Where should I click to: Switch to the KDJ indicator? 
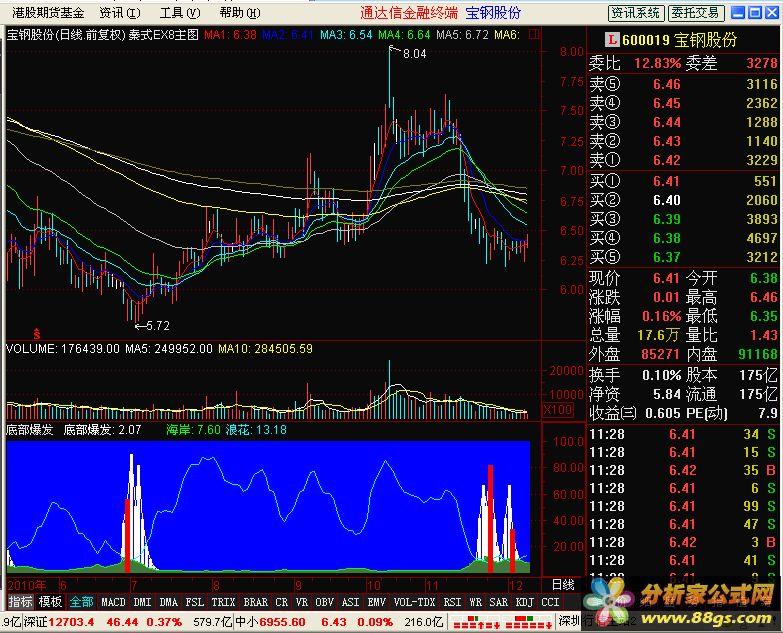pyautogui.click(x=524, y=602)
